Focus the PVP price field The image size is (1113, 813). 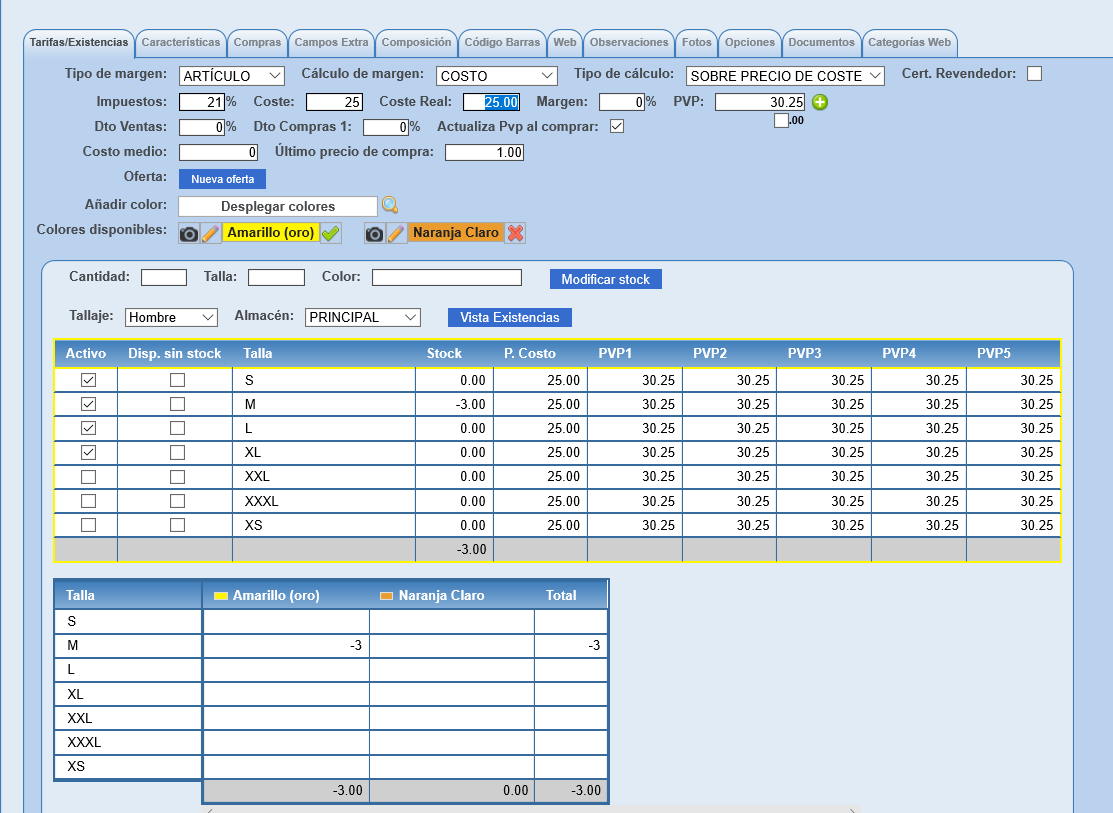(760, 102)
